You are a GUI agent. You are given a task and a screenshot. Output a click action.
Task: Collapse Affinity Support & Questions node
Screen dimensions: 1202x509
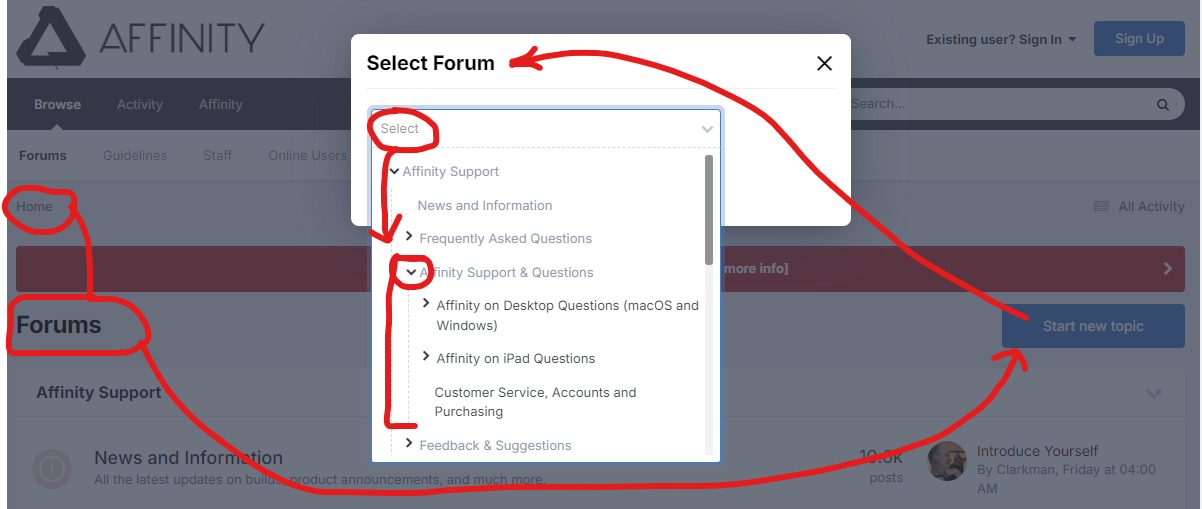click(x=411, y=272)
